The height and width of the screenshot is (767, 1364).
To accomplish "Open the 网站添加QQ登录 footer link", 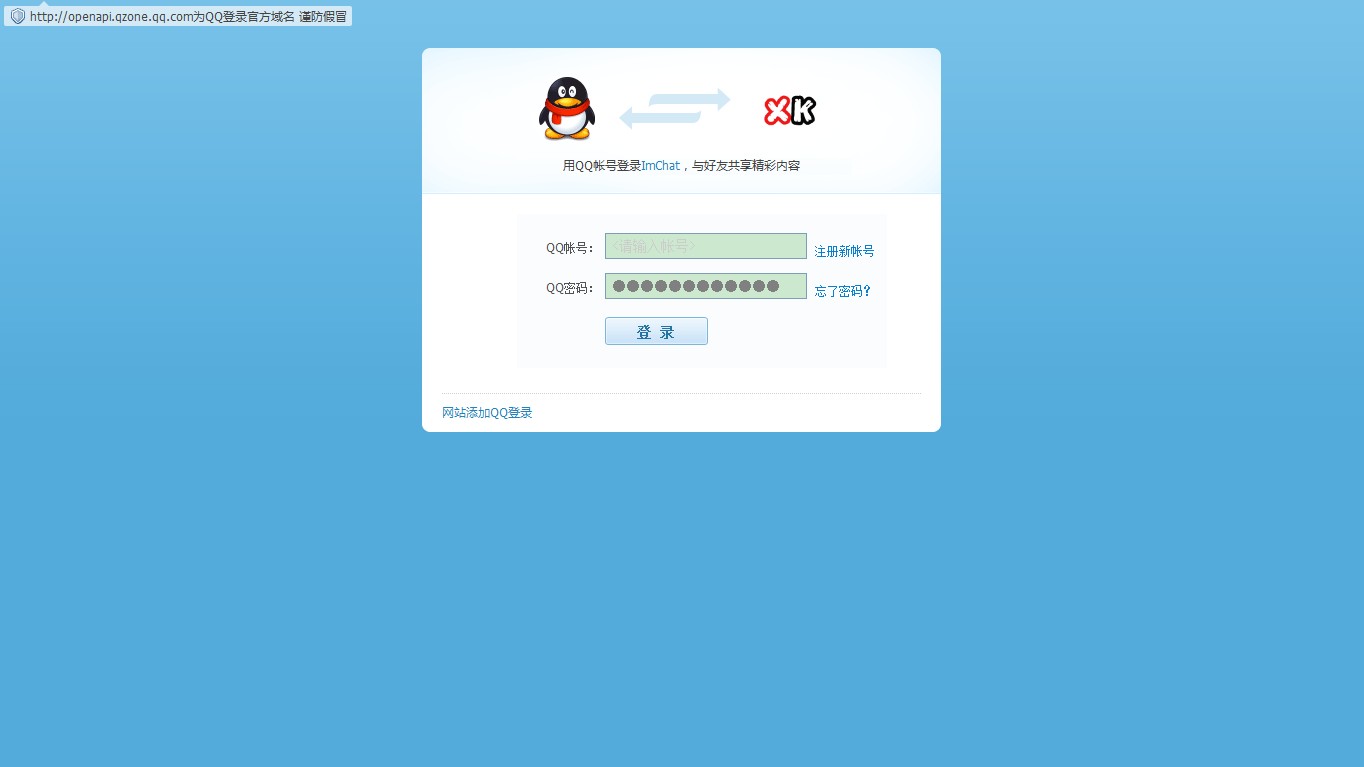I will [487, 412].
